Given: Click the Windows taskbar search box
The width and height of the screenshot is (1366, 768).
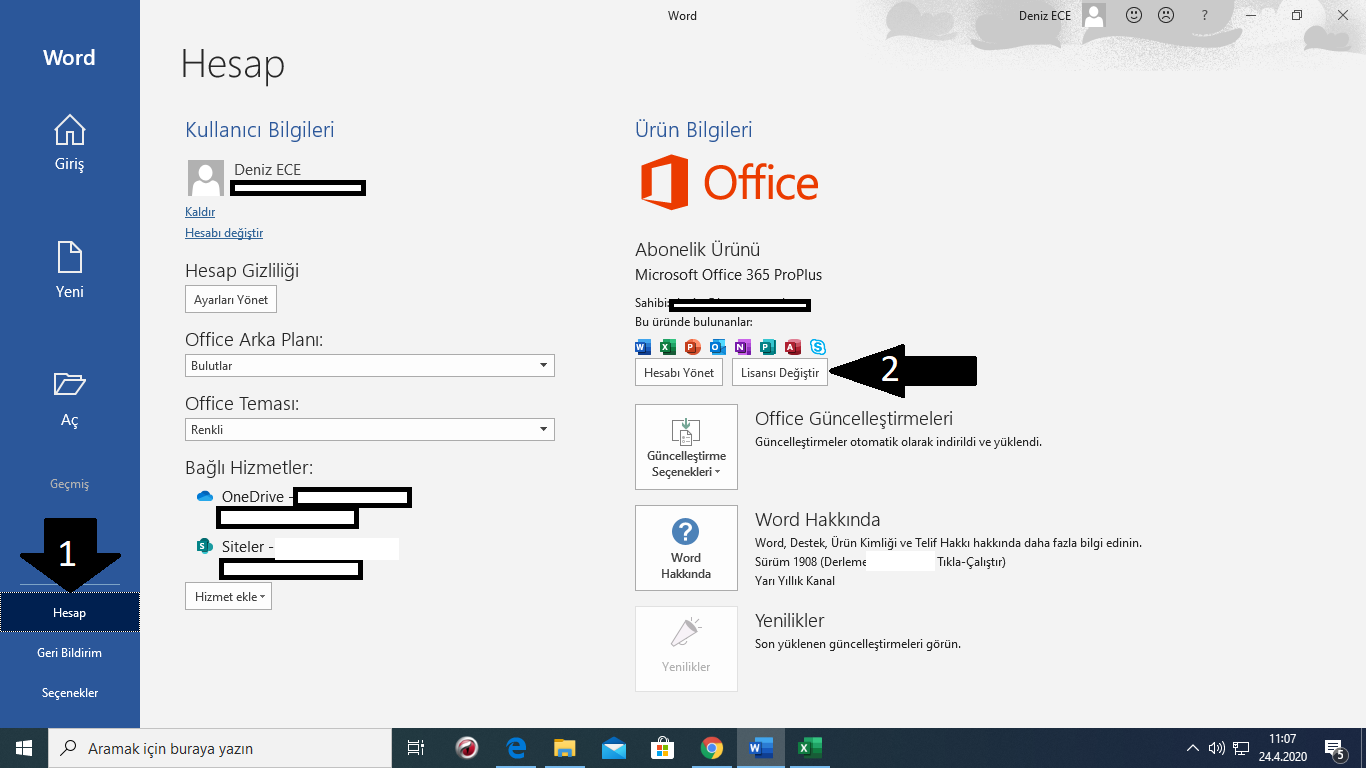Looking at the screenshot, I should 219,748.
